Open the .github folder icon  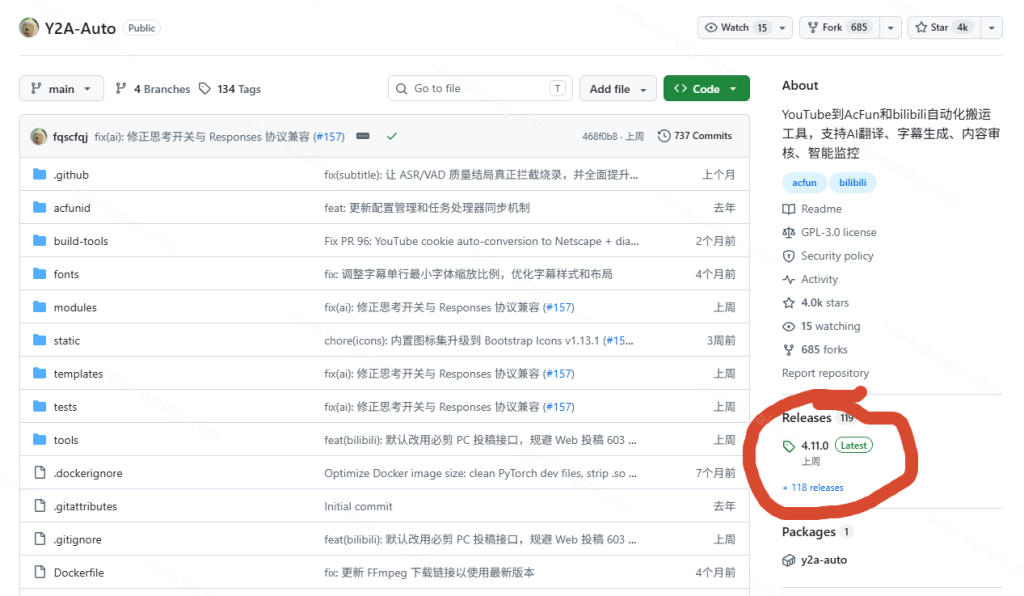coord(40,174)
